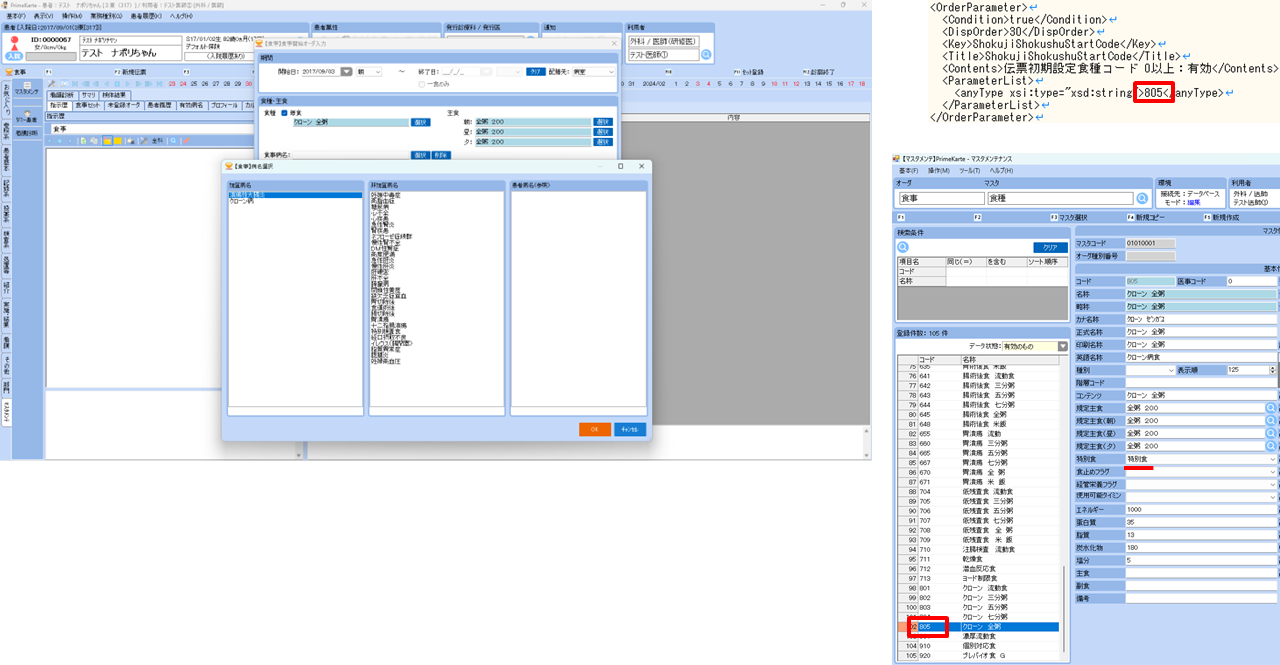Select row 801 クローン 流動食 in master list
Screen dimensions: 1280x665
point(978,588)
